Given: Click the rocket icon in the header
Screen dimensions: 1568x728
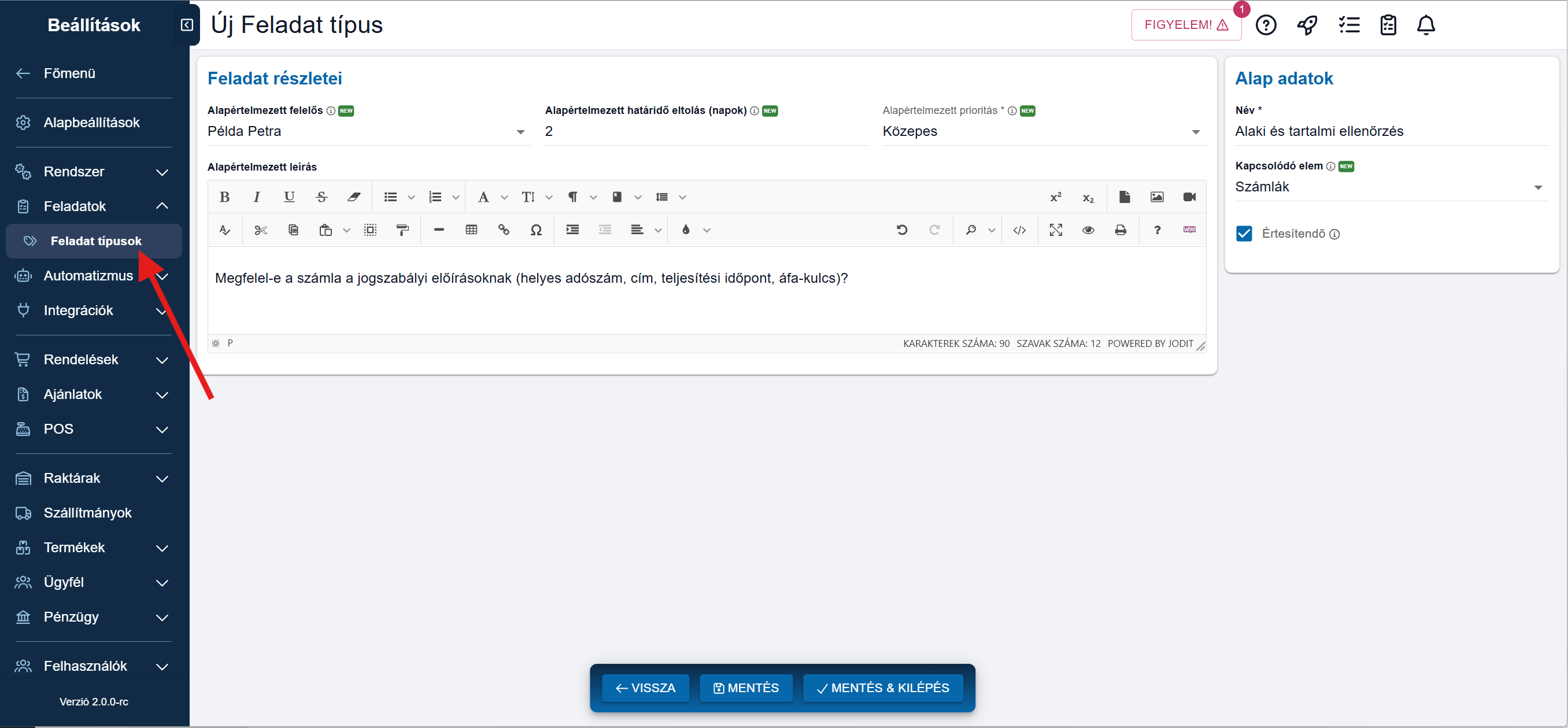Looking at the screenshot, I should [1307, 25].
